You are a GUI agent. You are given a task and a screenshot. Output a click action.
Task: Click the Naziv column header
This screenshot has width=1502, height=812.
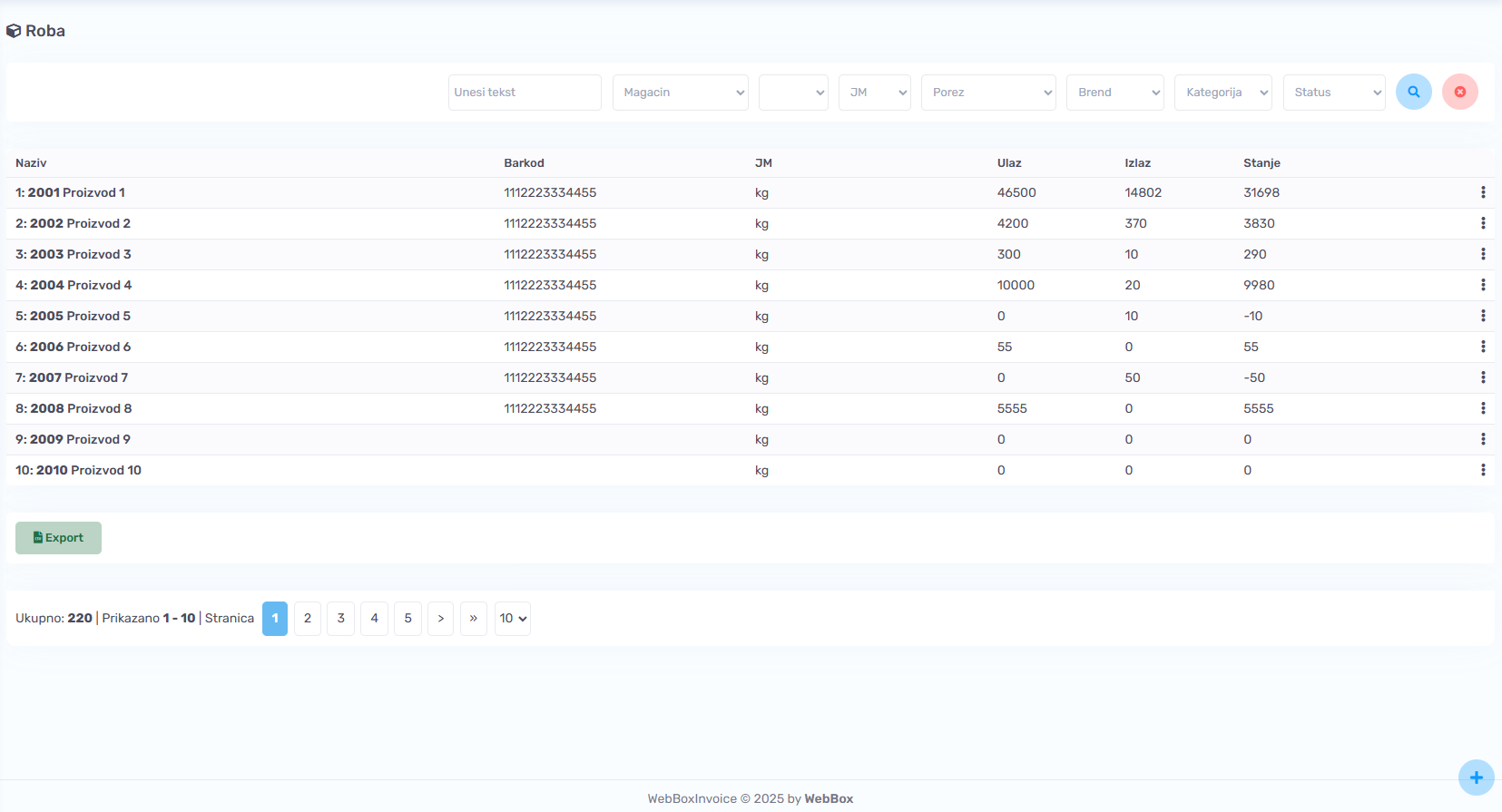coord(31,163)
